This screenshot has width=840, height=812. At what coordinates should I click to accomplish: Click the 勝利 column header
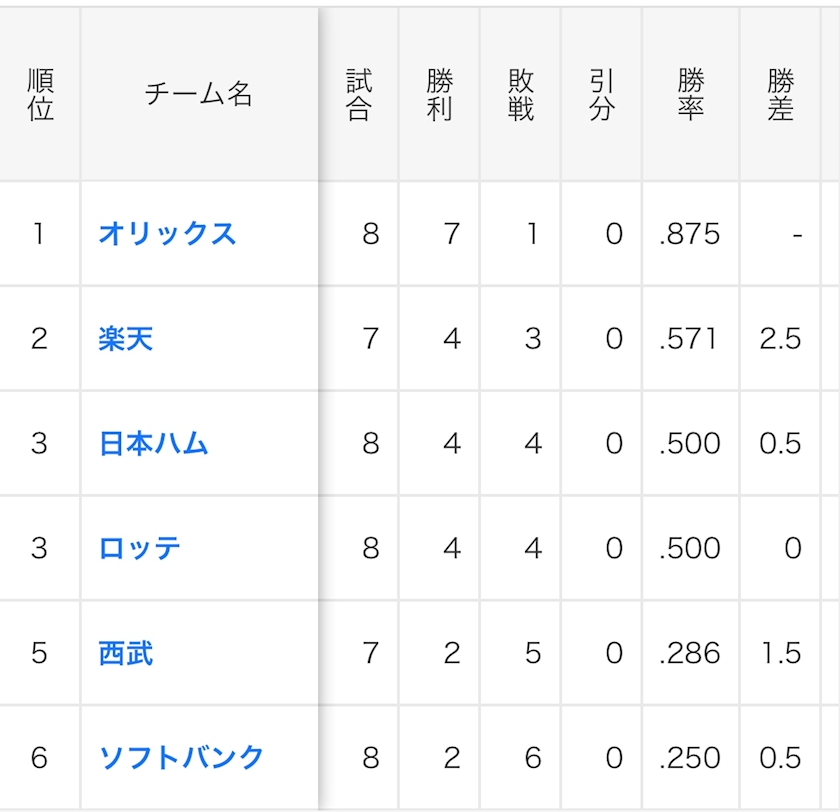coord(440,95)
